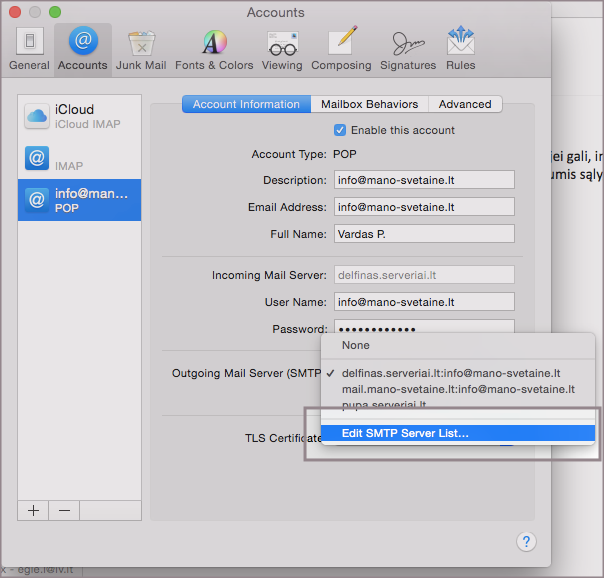Select None in SMTP server menu

tap(356, 345)
